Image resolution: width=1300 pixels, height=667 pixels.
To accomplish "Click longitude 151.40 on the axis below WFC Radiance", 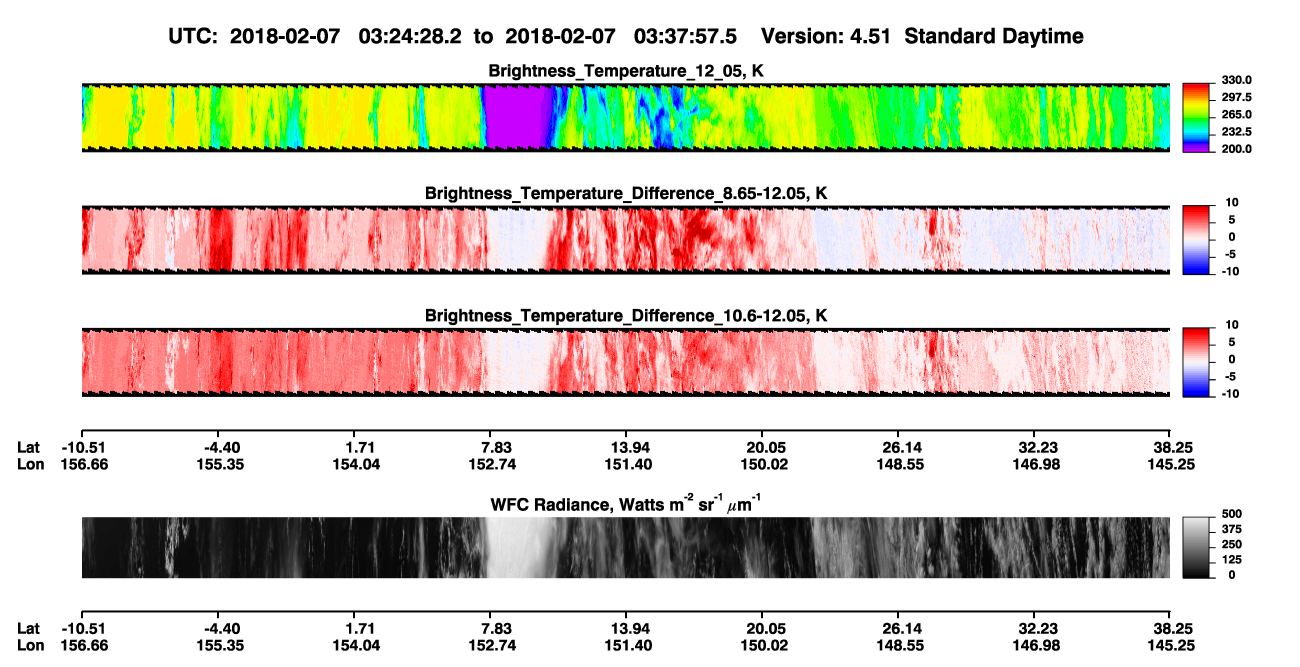I will (628, 645).
